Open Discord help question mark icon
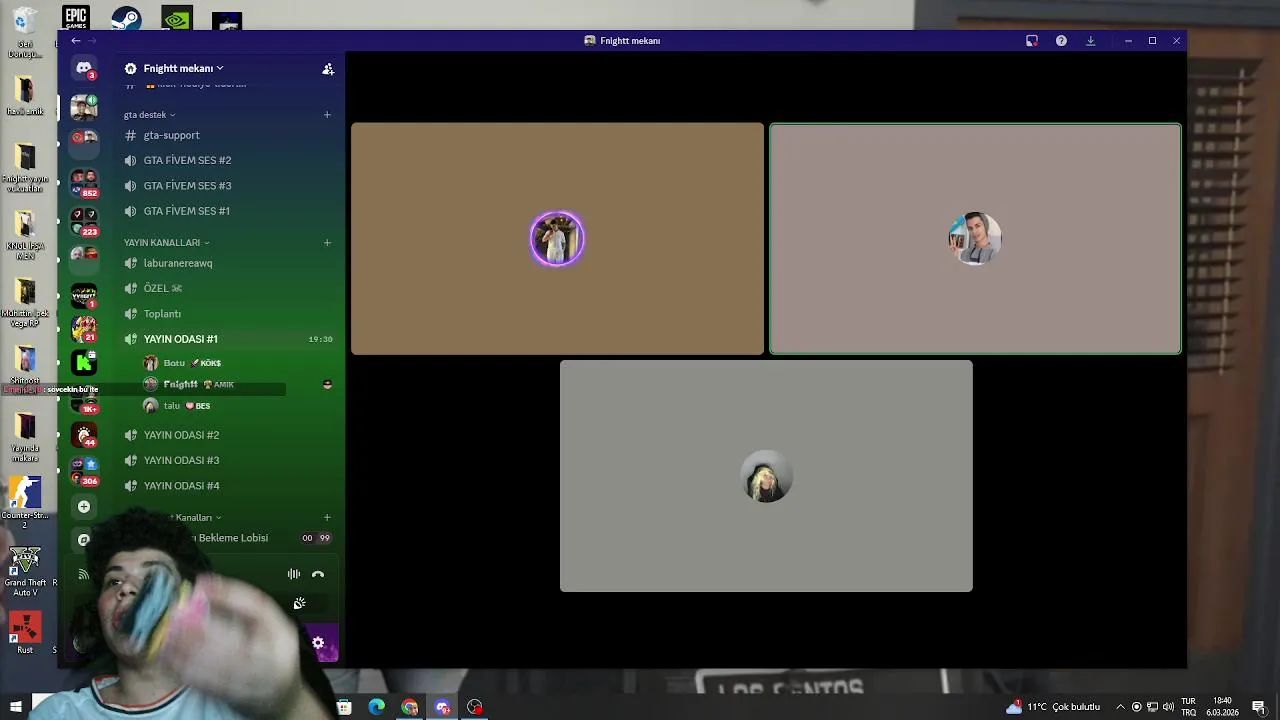Image resolution: width=1280 pixels, height=720 pixels. [1061, 41]
